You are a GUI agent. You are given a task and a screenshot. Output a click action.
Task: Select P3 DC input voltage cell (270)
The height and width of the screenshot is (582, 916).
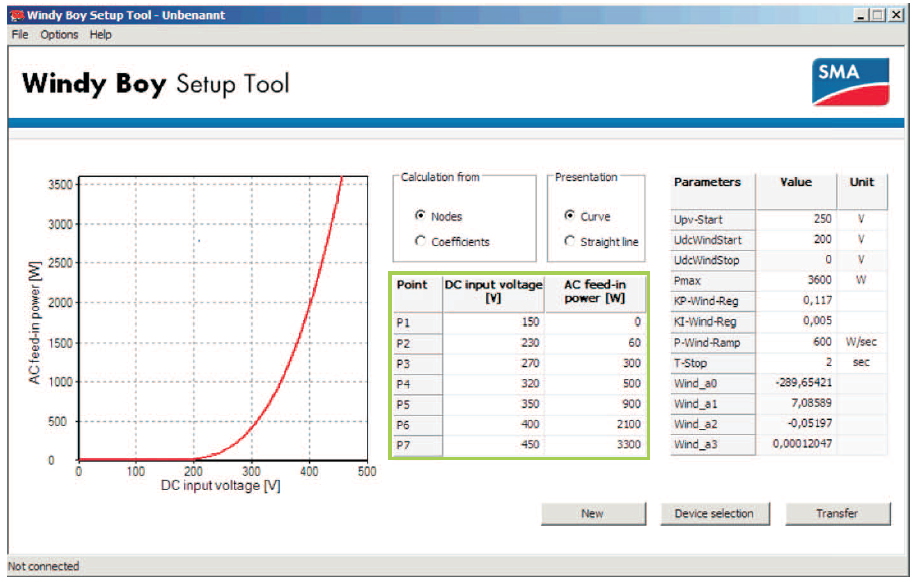[494, 363]
